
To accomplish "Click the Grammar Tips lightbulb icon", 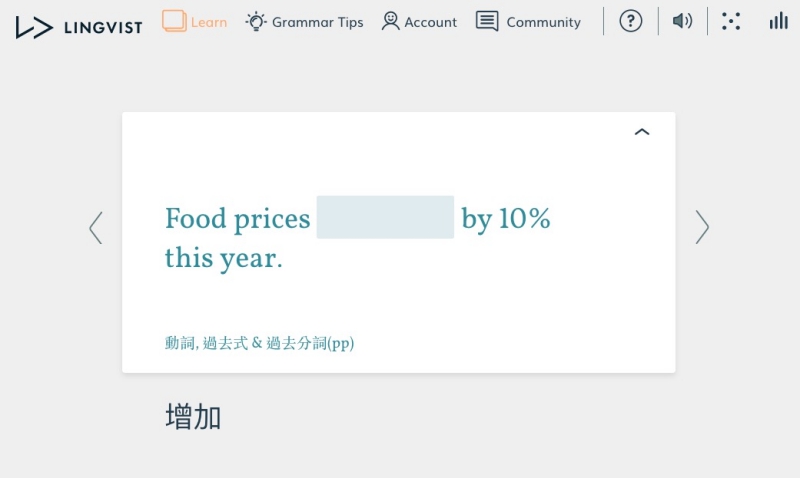I will [256, 21].
